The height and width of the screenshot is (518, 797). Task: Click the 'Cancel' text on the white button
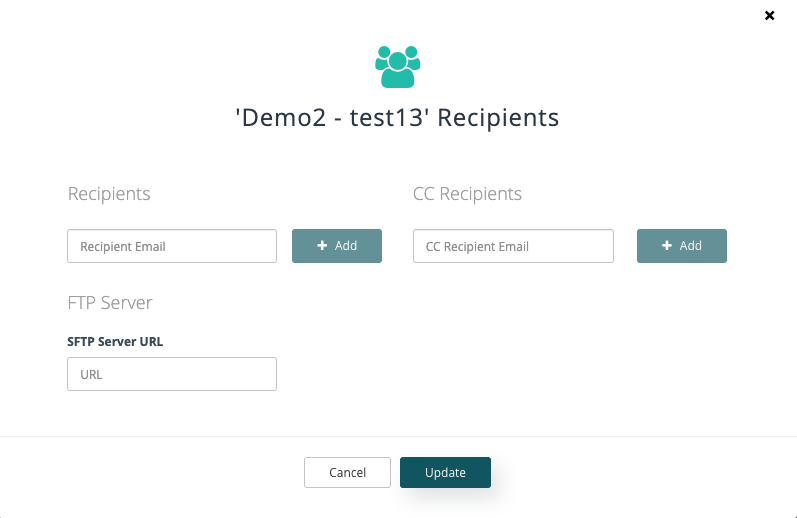coord(347,473)
